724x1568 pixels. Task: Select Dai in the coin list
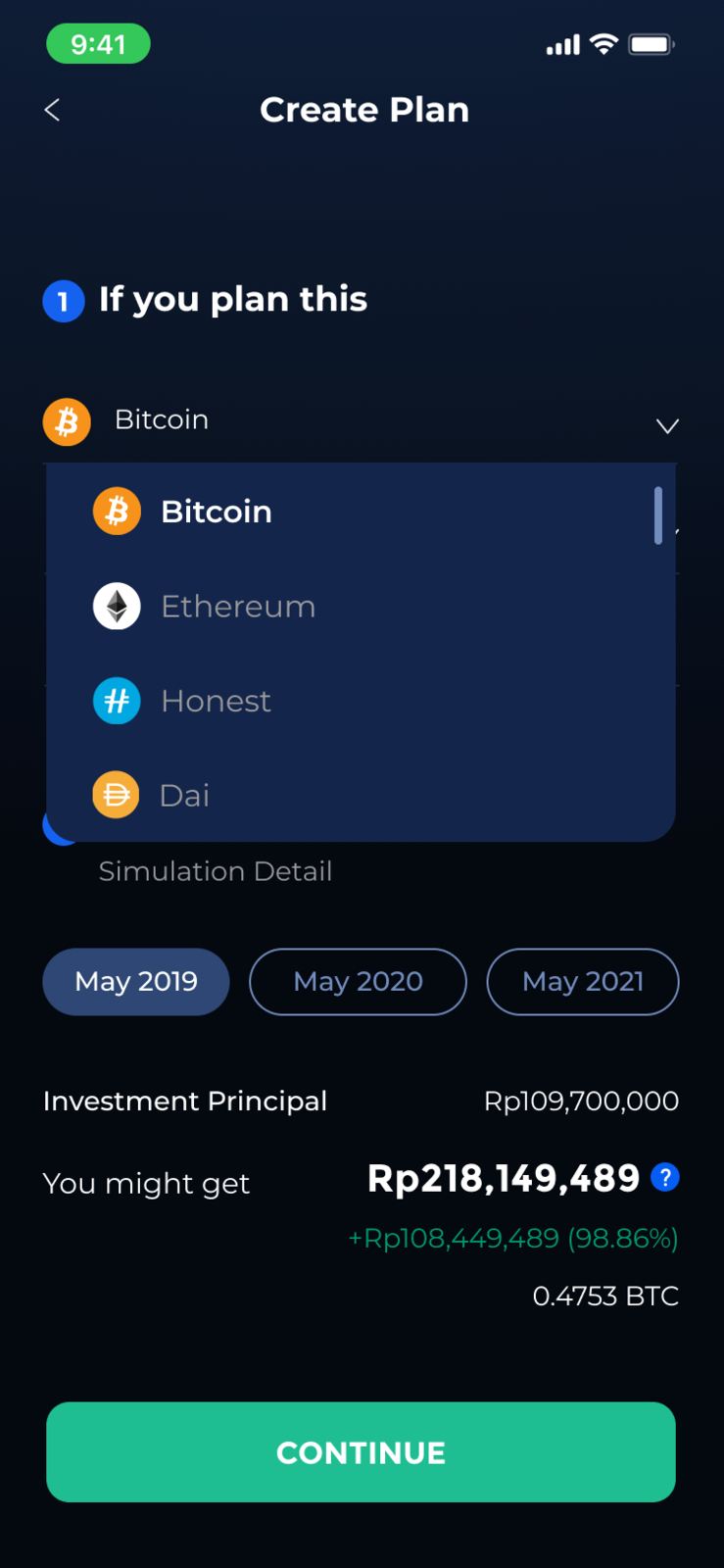click(185, 796)
